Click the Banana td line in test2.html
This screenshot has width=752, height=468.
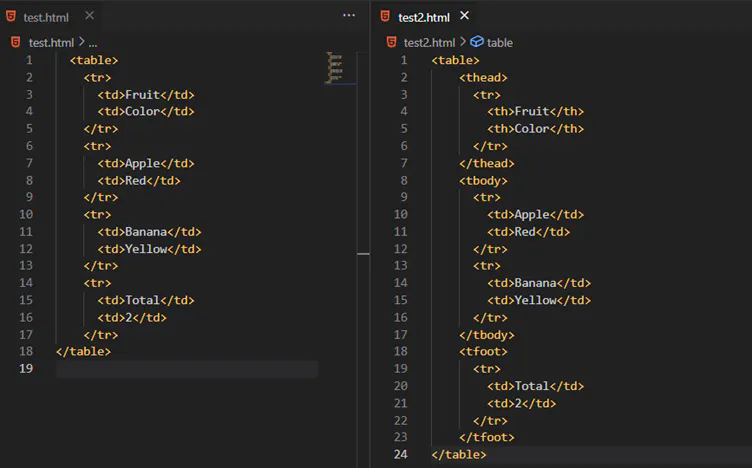tap(539, 283)
